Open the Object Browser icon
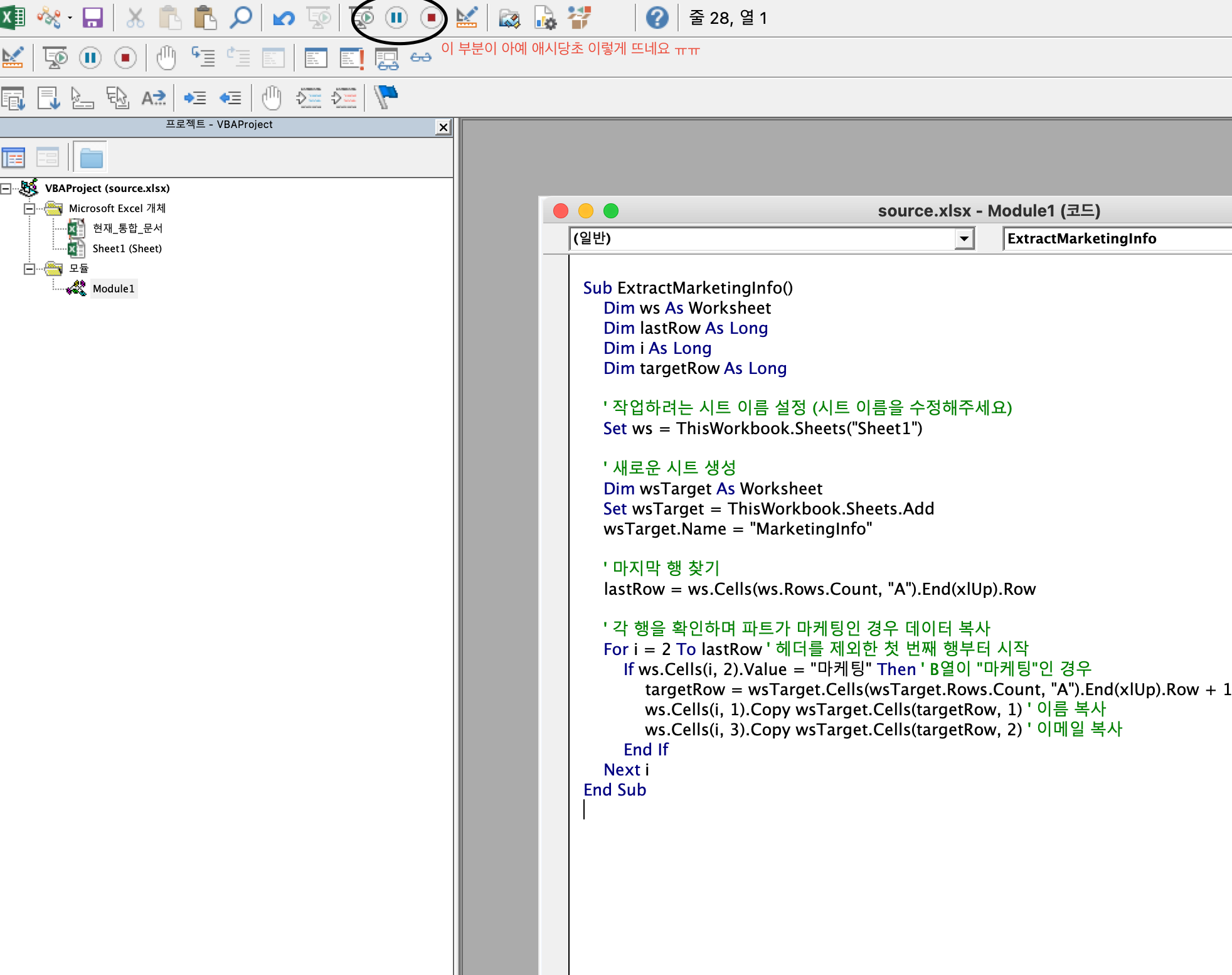 coord(579,18)
